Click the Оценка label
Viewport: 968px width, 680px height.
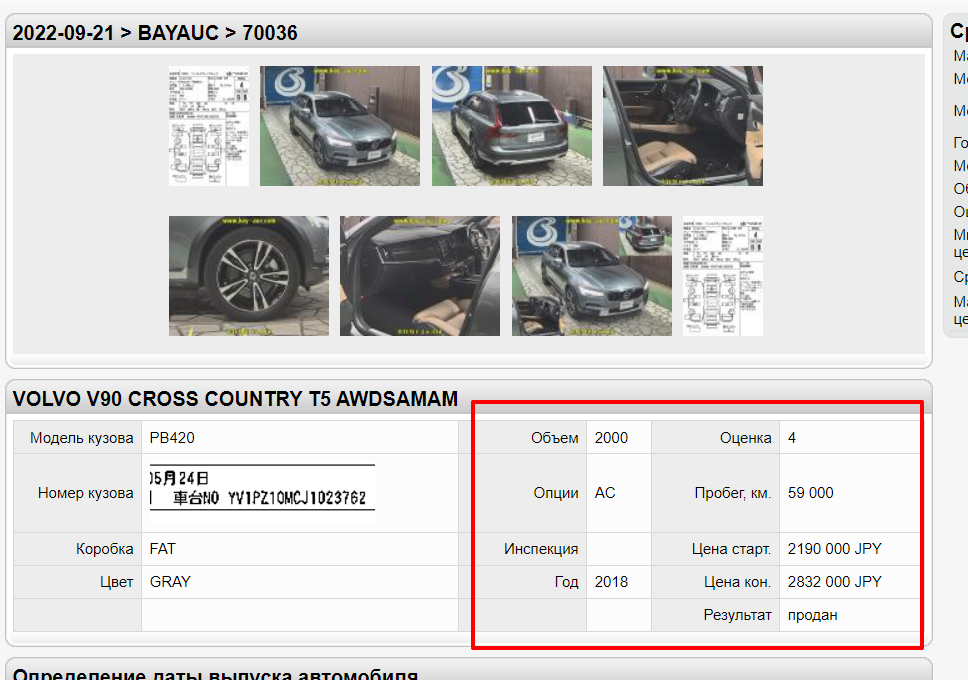coord(746,438)
